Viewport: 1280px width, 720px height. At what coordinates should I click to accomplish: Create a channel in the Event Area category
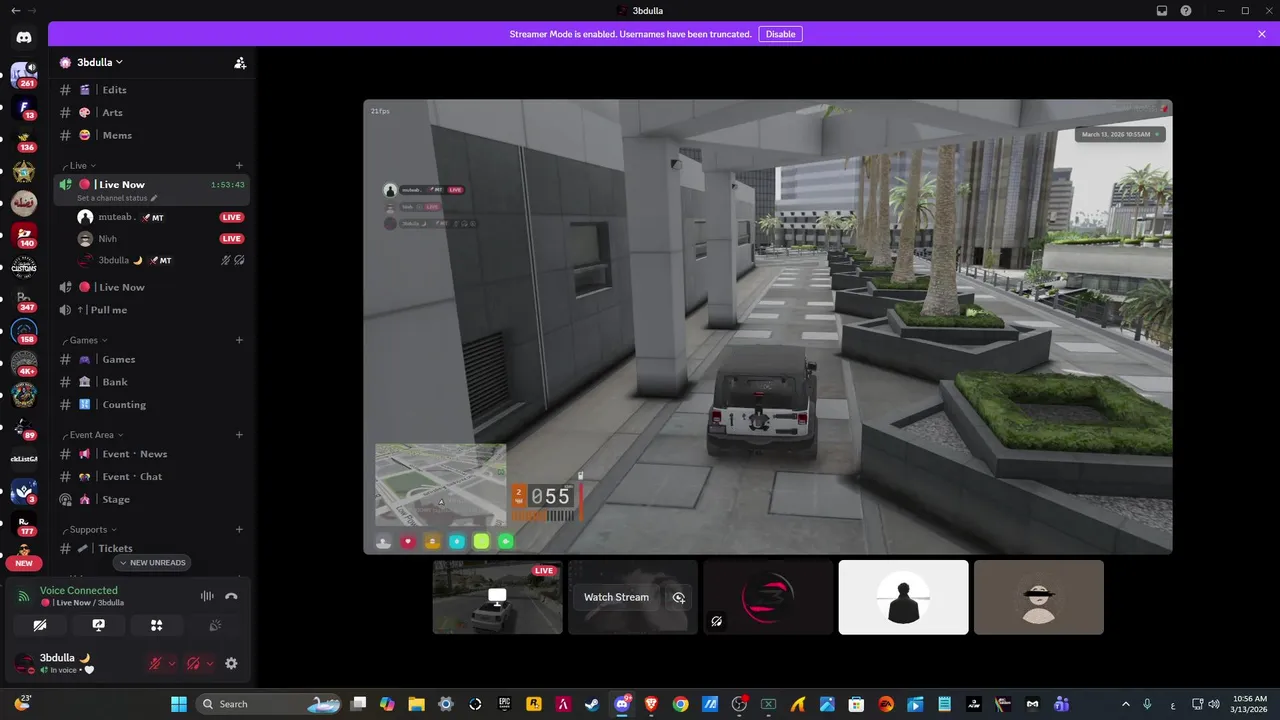[239, 435]
